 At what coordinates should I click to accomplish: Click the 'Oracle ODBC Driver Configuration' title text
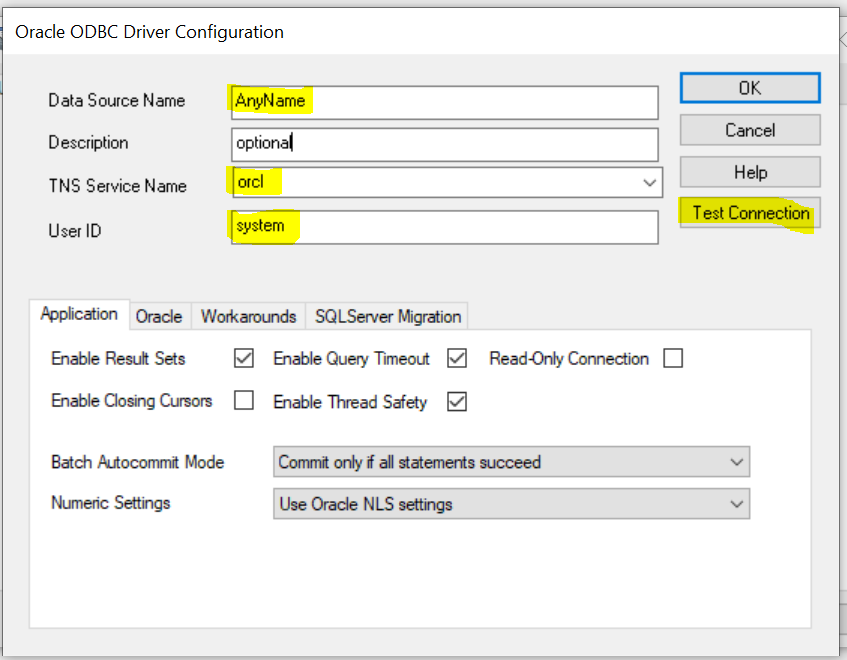pos(150,32)
